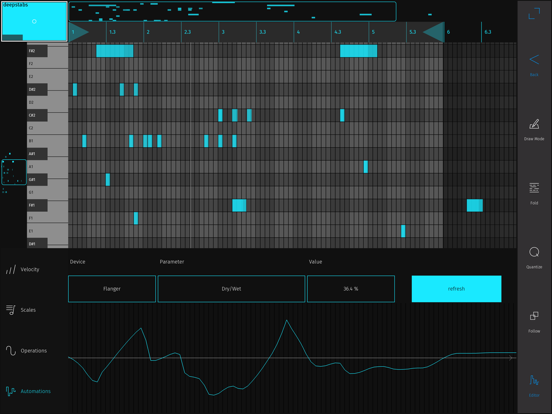Click the fullscreen expand icon
The width and height of the screenshot is (552, 414).
pos(534,13)
